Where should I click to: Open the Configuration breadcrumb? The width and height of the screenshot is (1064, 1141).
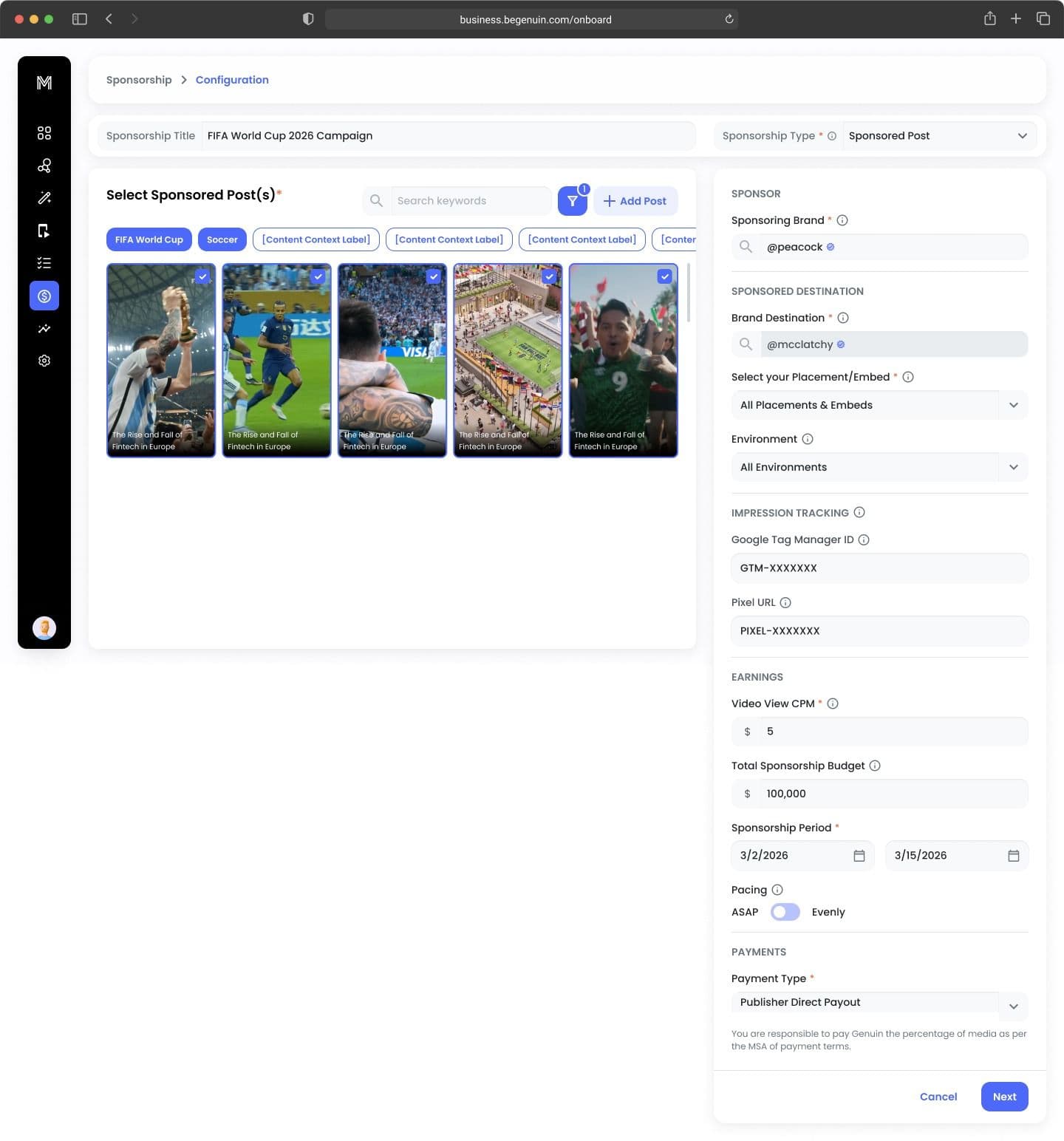(232, 80)
